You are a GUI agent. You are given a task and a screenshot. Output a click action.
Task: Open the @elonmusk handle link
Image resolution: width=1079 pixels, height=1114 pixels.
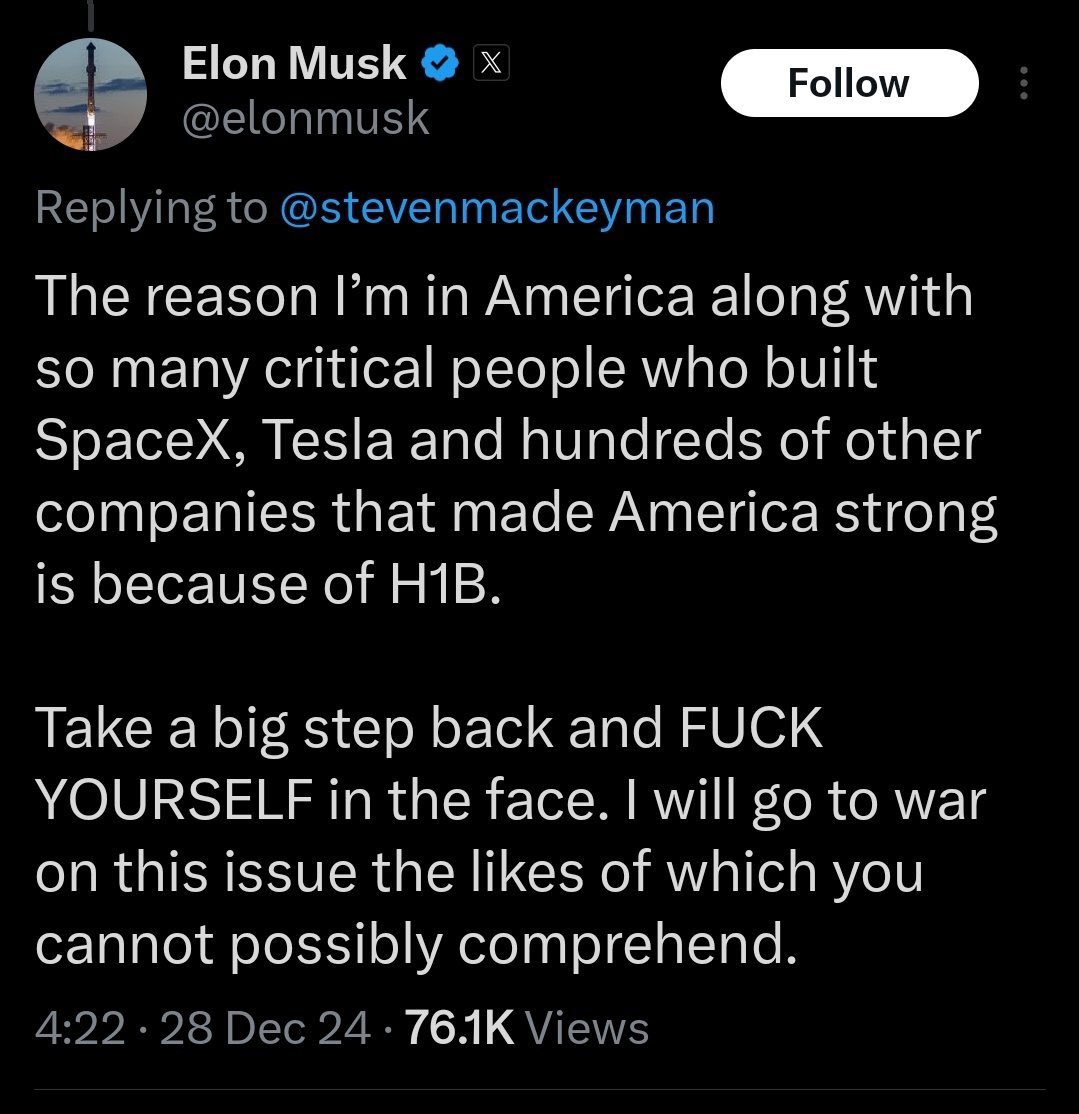(x=306, y=120)
